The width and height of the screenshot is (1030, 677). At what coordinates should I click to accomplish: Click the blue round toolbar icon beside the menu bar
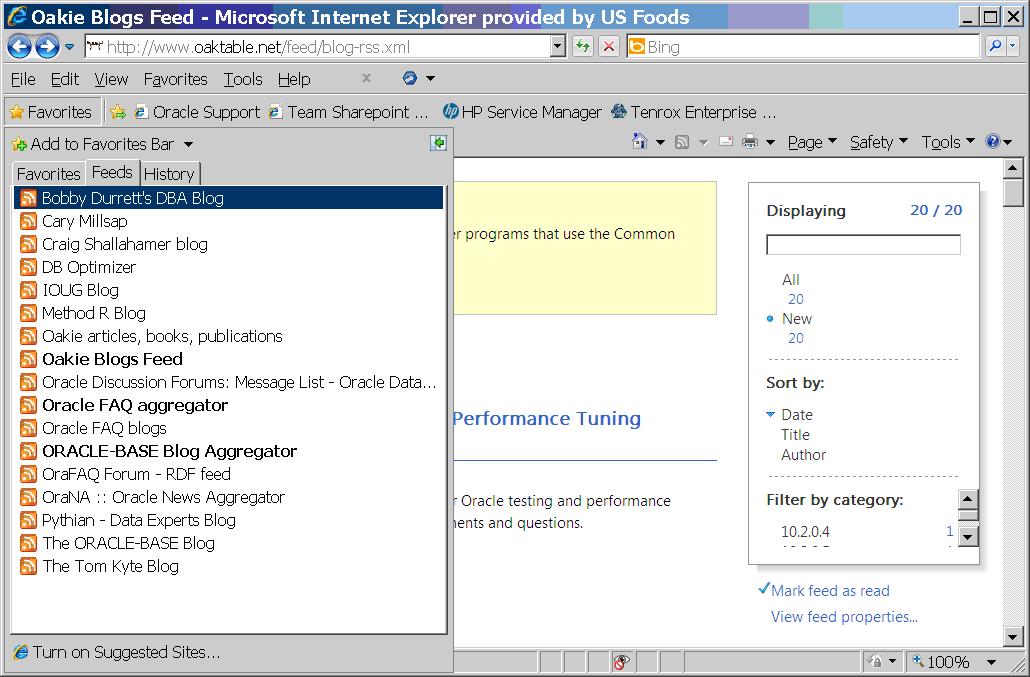(x=410, y=78)
